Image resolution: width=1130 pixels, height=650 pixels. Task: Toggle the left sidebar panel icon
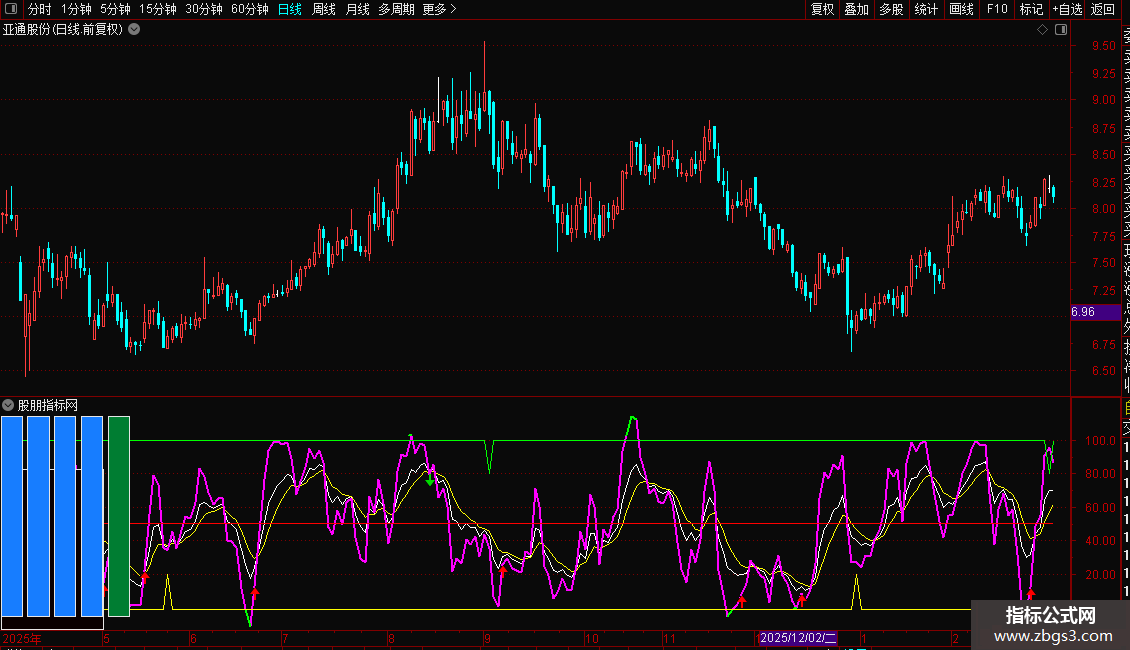(x=11, y=9)
